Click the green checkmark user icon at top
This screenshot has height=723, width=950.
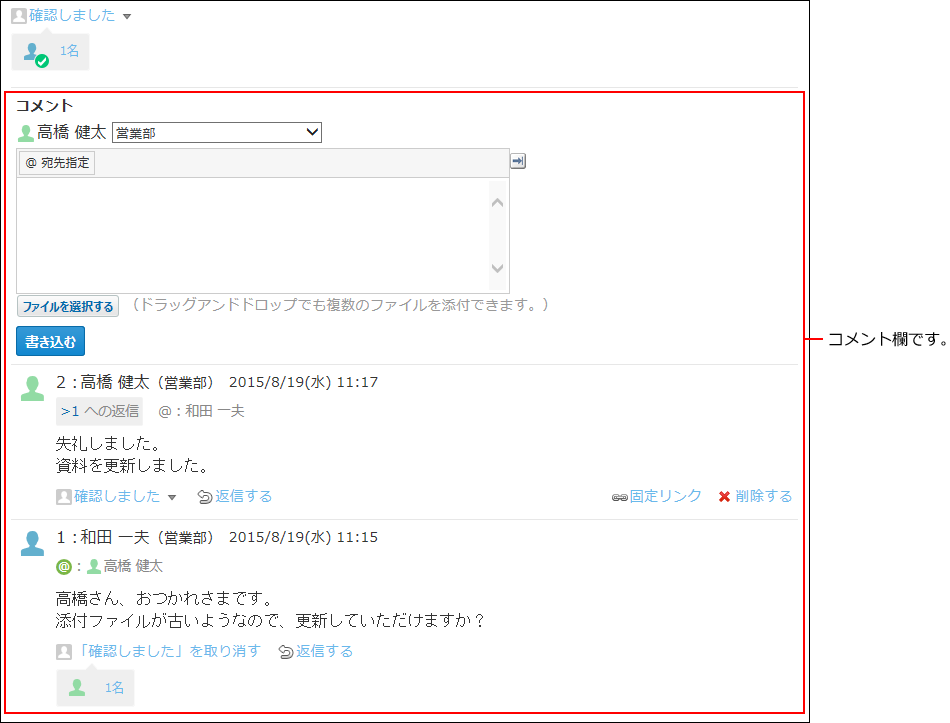(35, 53)
